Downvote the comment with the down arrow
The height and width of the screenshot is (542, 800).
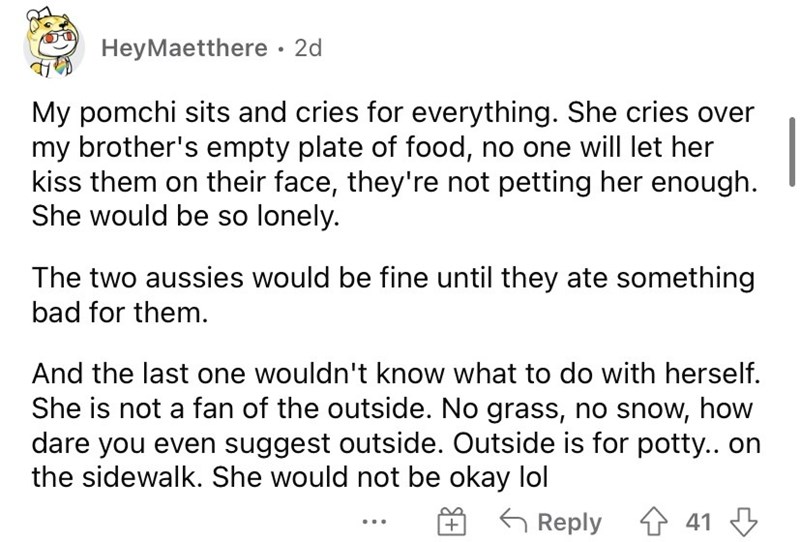click(x=744, y=522)
